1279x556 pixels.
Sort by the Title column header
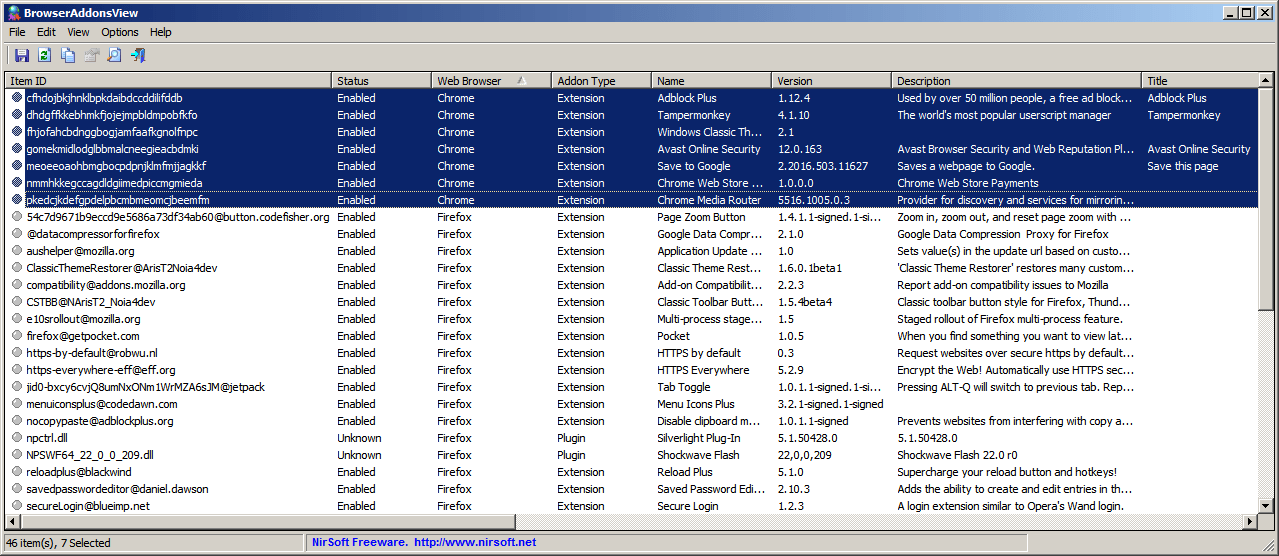point(1199,81)
